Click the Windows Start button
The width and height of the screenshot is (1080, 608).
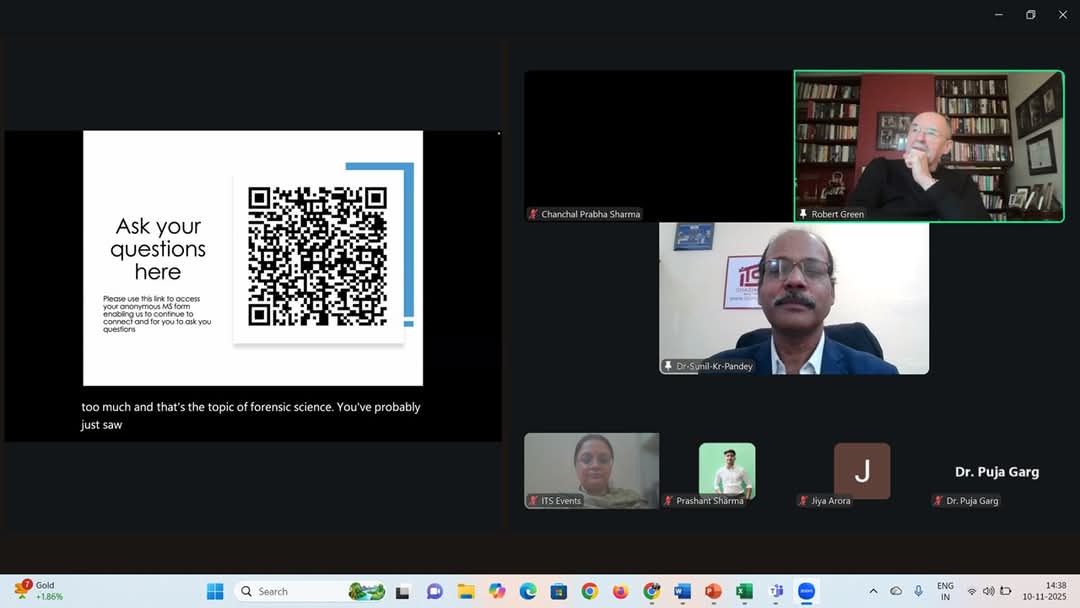pyautogui.click(x=215, y=591)
